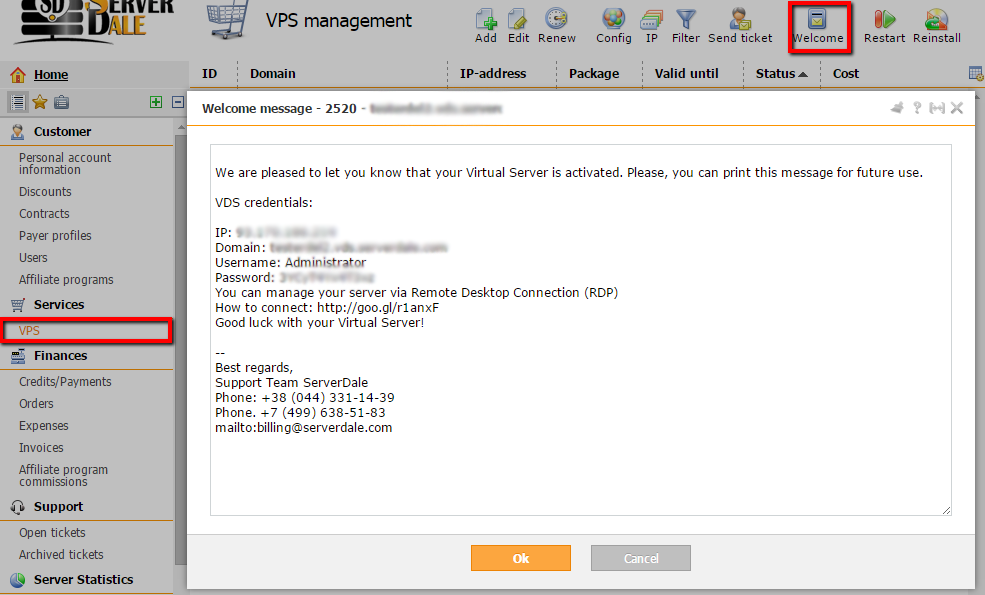Collapse the Services menu section
This screenshot has height=595, width=985.
[x=58, y=305]
